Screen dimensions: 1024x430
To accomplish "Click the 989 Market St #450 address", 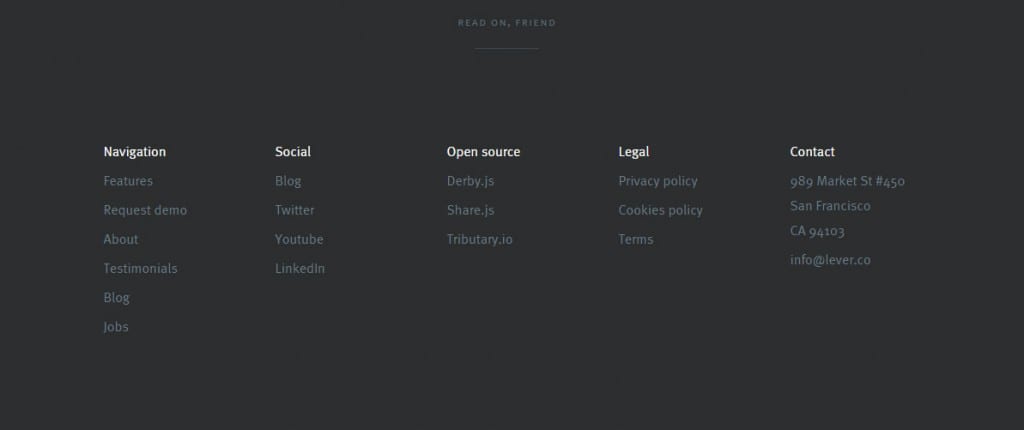I will coord(847,181).
